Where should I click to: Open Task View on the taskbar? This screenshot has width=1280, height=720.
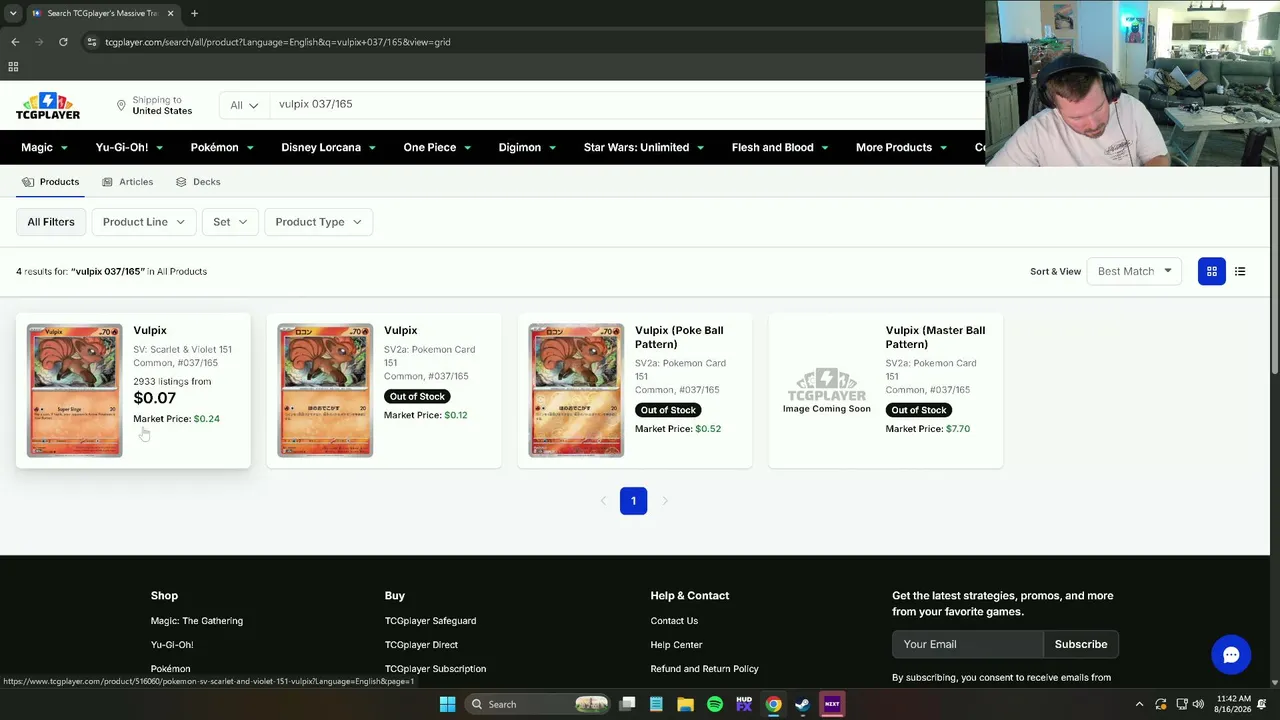[x=627, y=704]
